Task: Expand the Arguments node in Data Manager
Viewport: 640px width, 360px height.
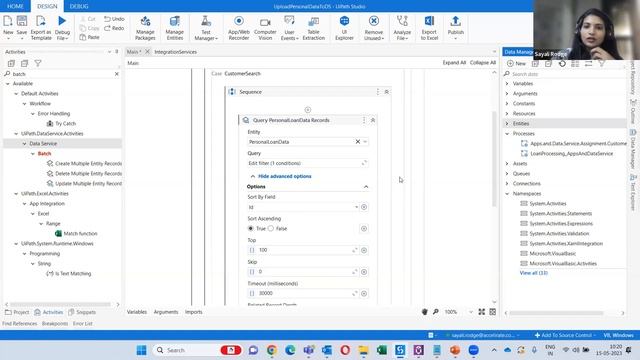Action: [507, 93]
